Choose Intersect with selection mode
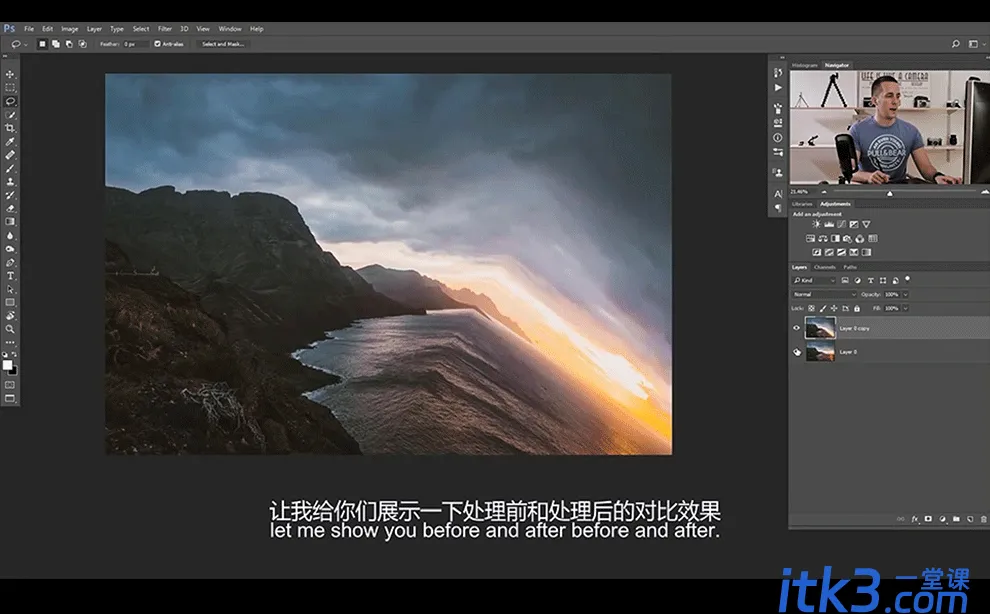Viewport: 990px width, 614px height. click(82, 44)
